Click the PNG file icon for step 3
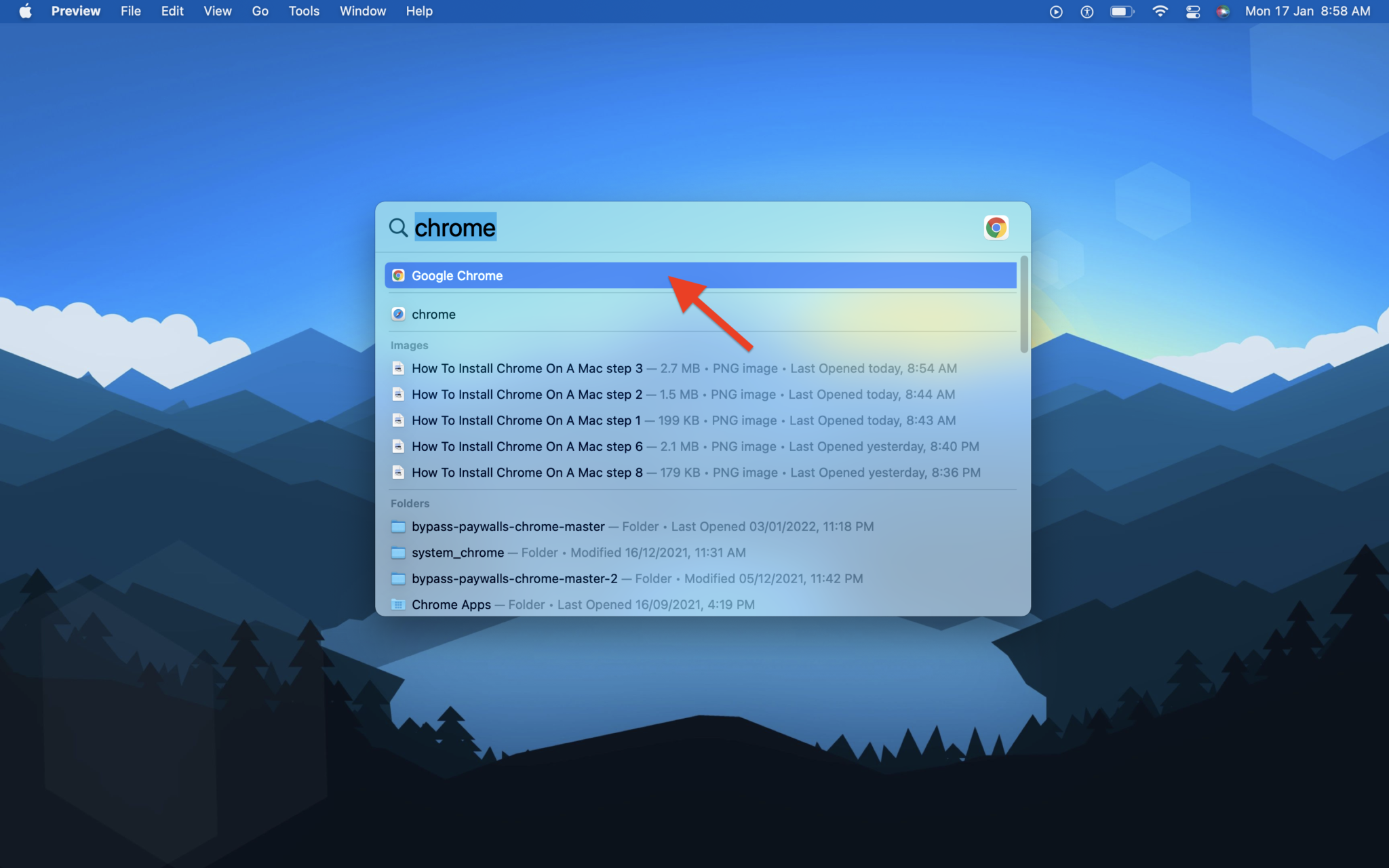This screenshot has width=1389, height=868. pyautogui.click(x=398, y=368)
